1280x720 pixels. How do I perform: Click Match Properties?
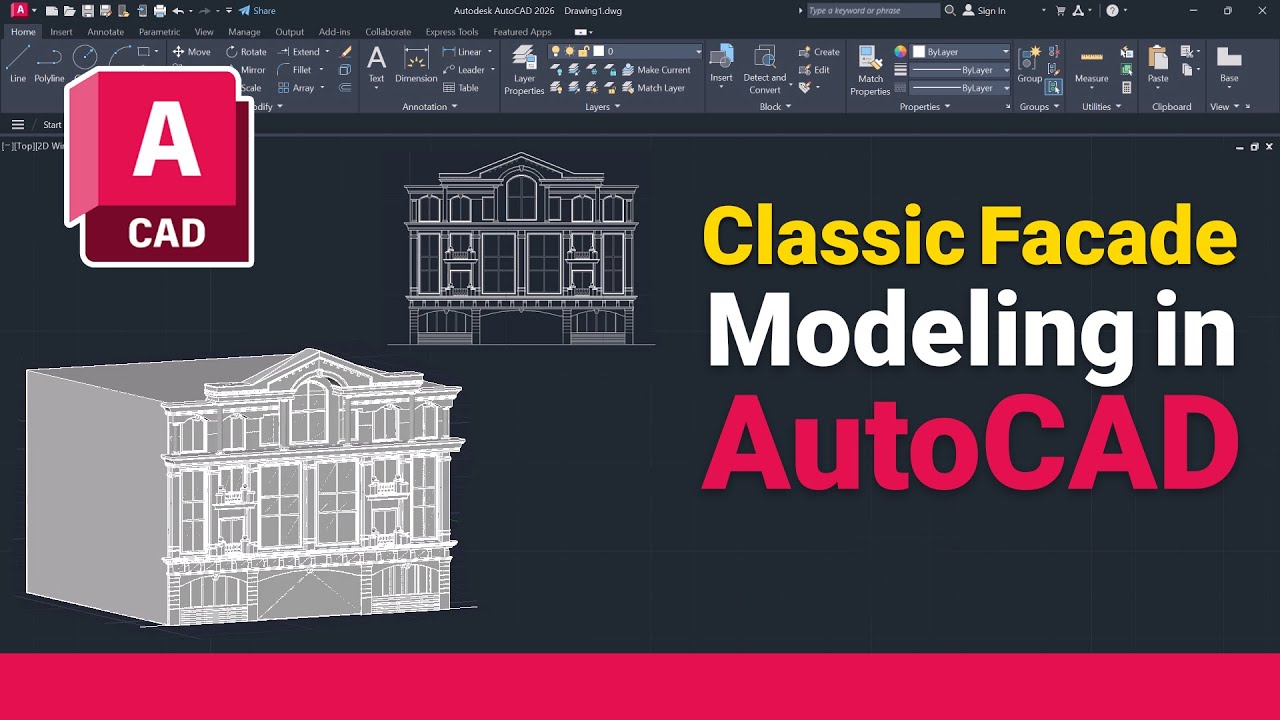tap(870, 70)
